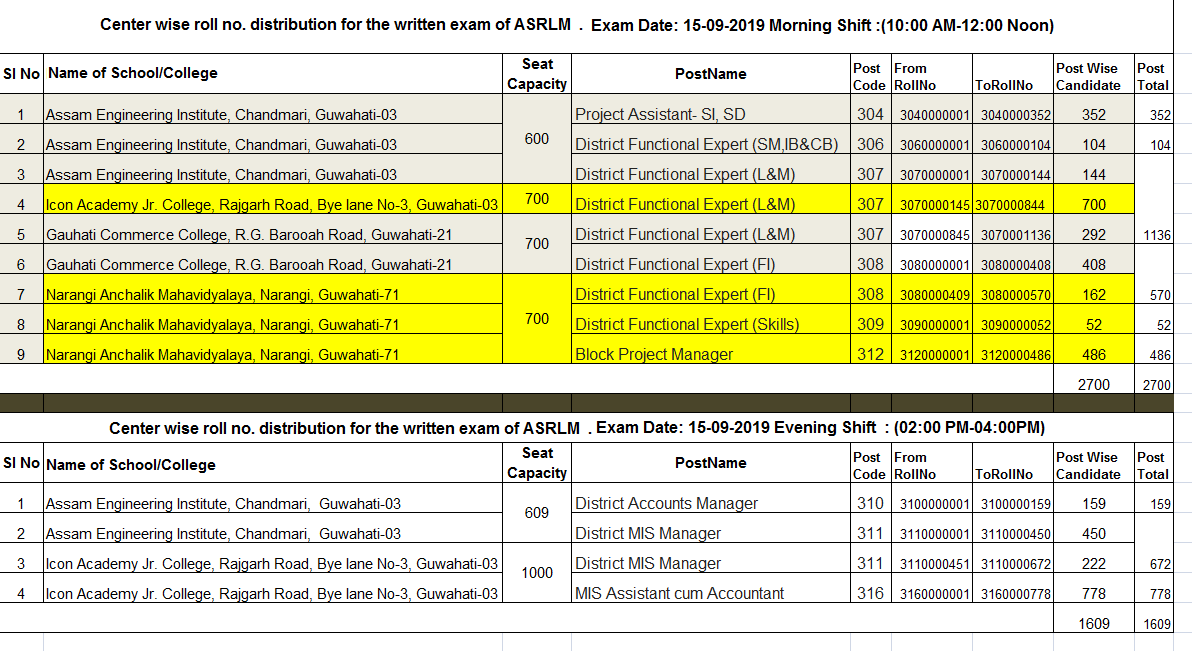Select the To RollNo 3040000352 cell
Viewport: 1192px width, 660px height.
(x=1013, y=109)
